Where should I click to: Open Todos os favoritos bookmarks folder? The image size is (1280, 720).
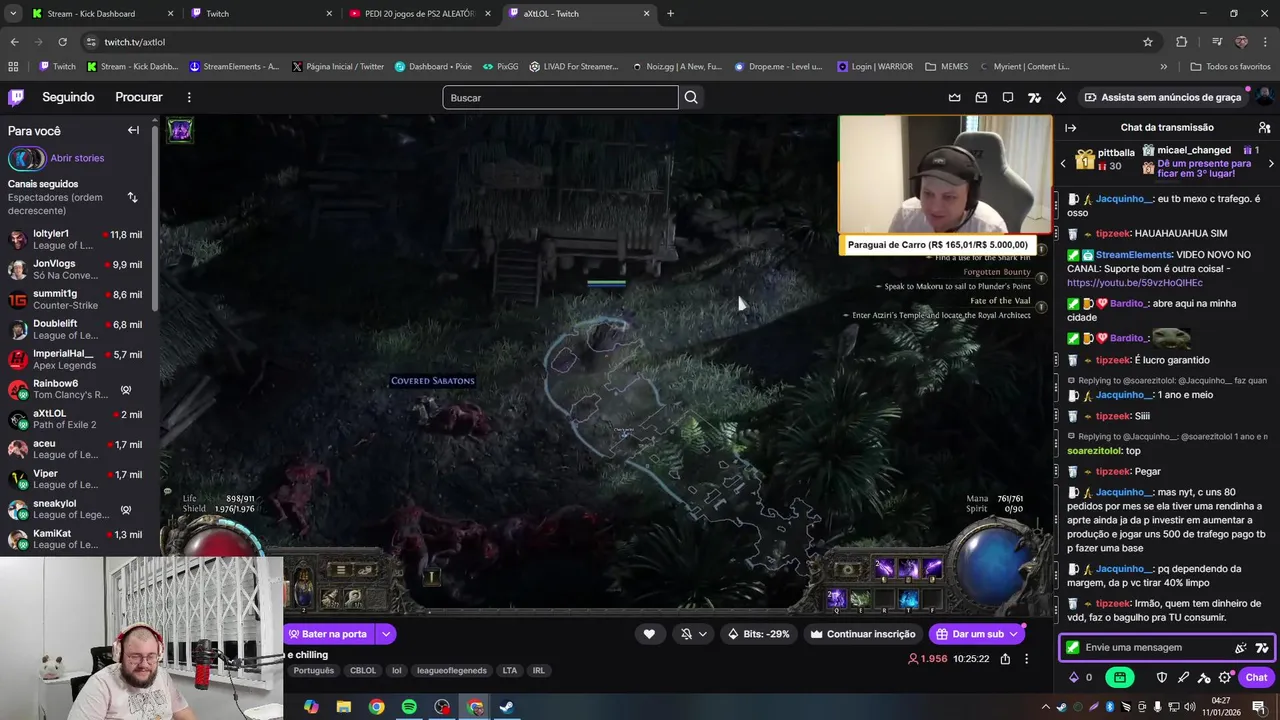point(1230,67)
